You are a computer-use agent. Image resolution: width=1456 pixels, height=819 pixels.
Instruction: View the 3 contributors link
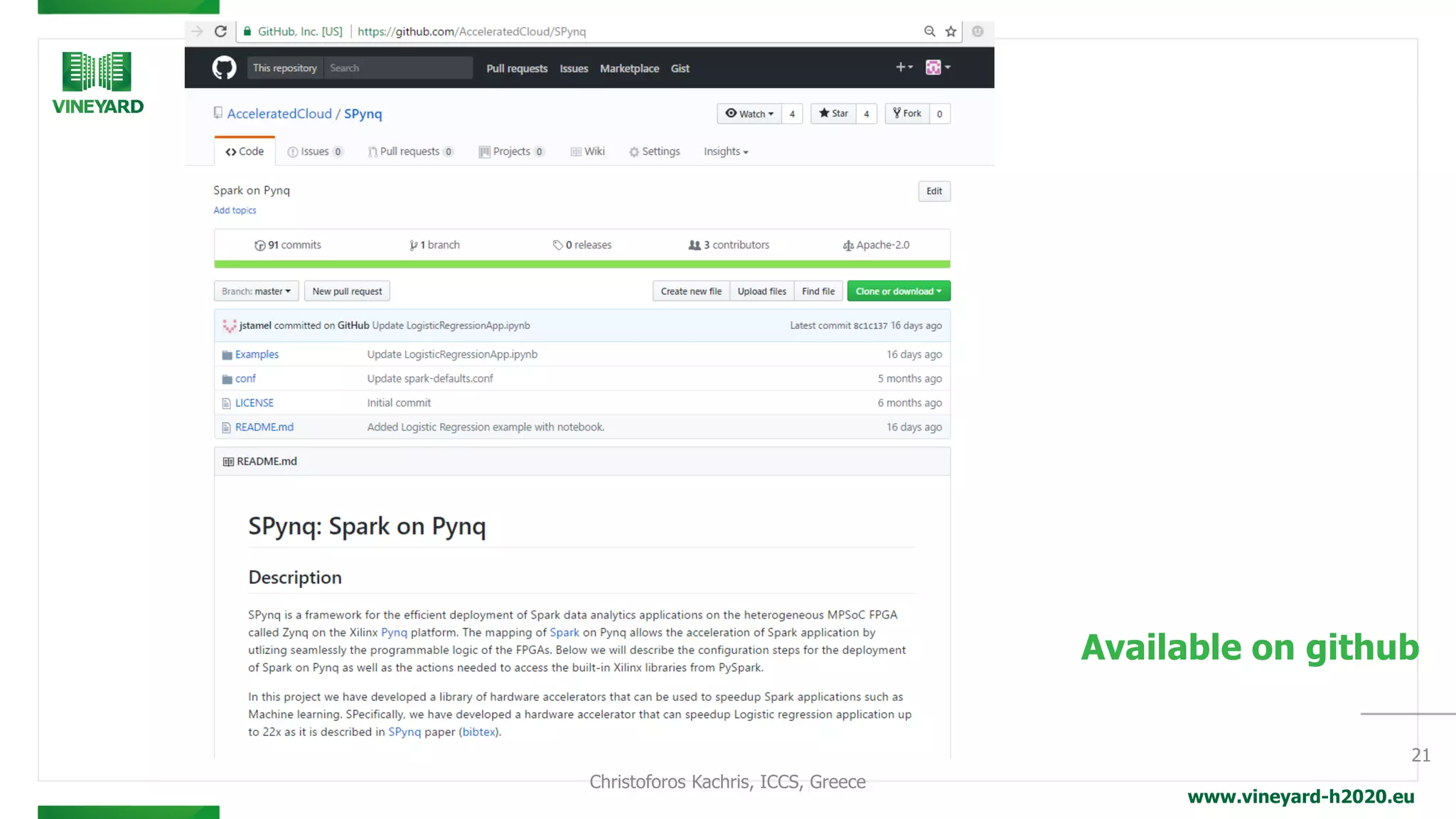(729, 245)
